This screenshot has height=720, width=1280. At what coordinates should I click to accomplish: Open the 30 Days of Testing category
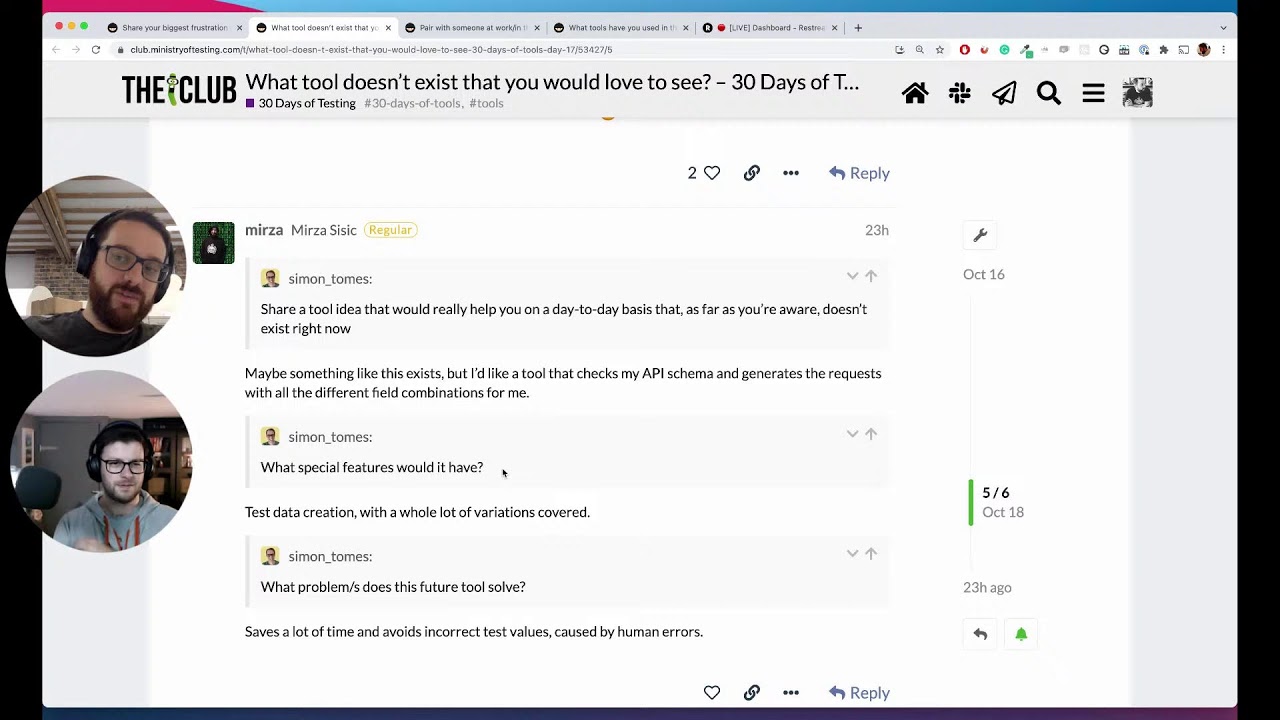pos(306,103)
